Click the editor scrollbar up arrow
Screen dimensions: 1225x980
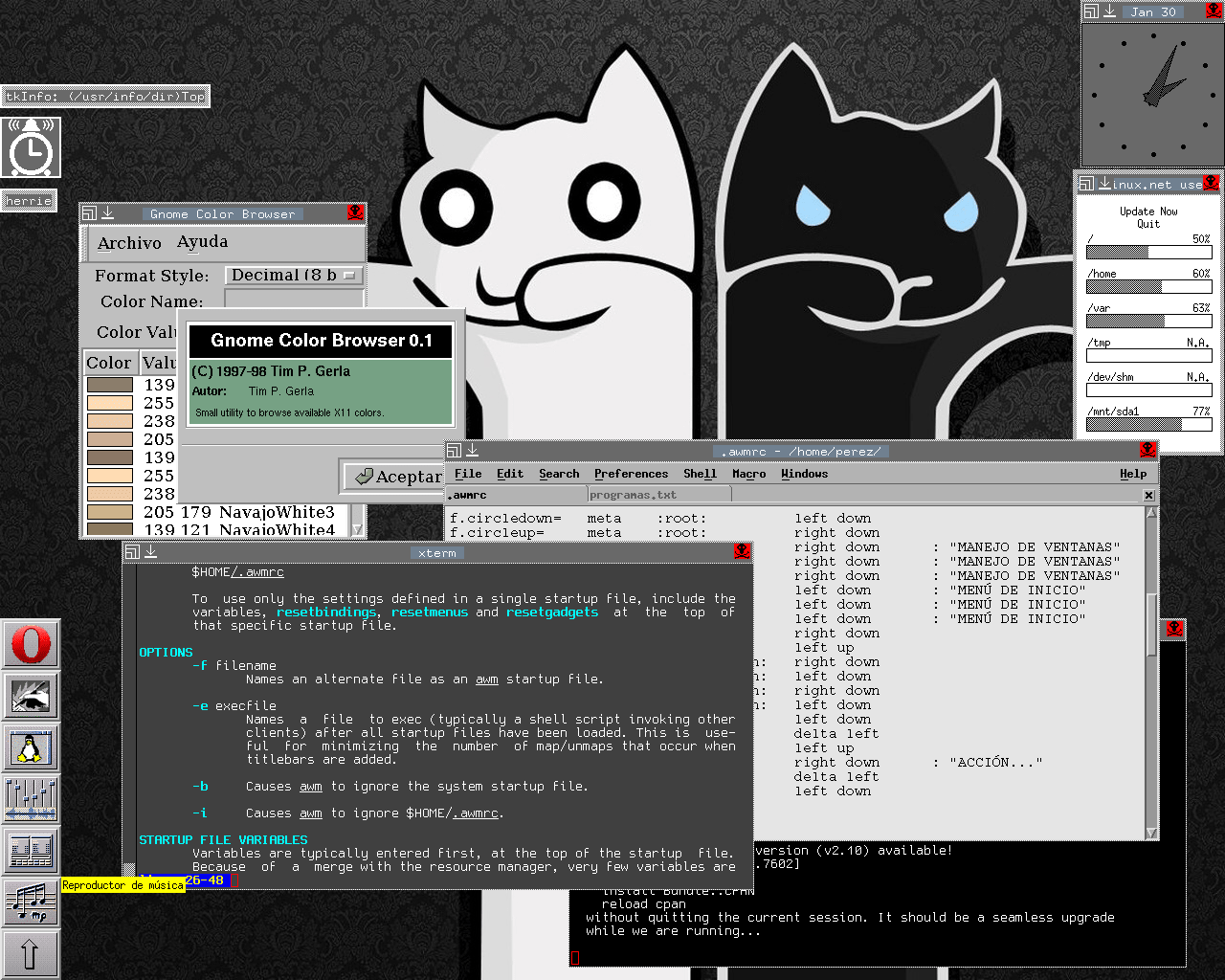1151,513
